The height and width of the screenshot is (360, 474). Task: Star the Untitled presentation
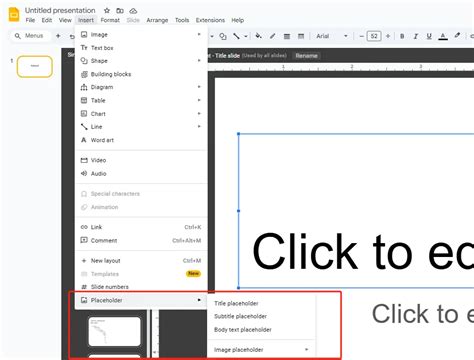(x=107, y=11)
